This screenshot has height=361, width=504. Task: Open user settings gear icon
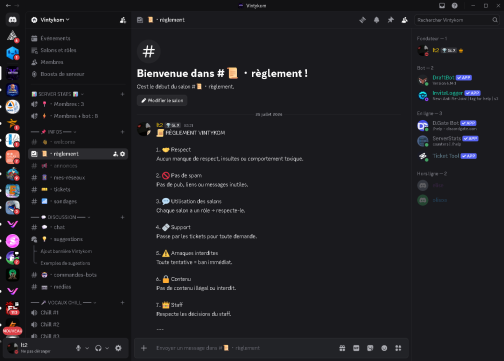coord(118,348)
